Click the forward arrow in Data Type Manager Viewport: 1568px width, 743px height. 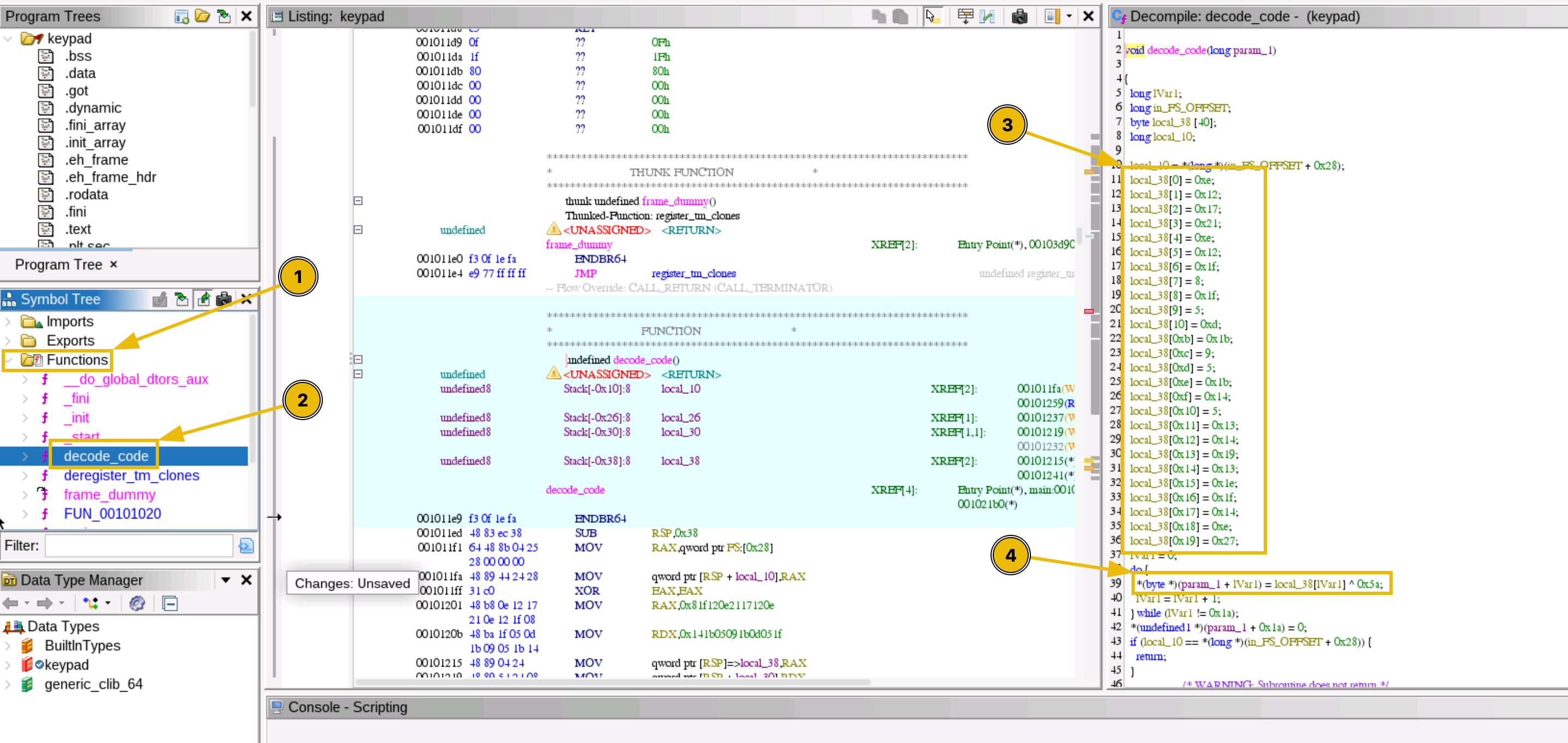click(44, 603)
